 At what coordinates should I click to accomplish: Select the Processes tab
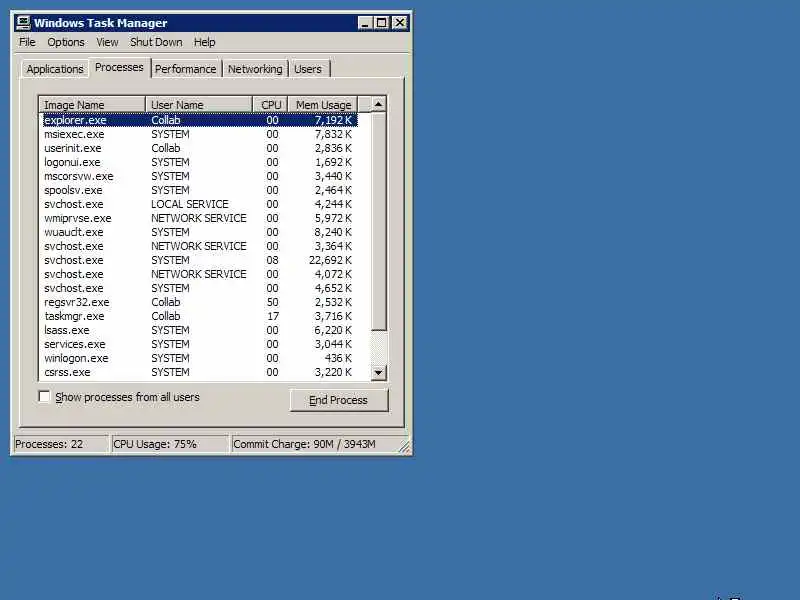point(119,67)
